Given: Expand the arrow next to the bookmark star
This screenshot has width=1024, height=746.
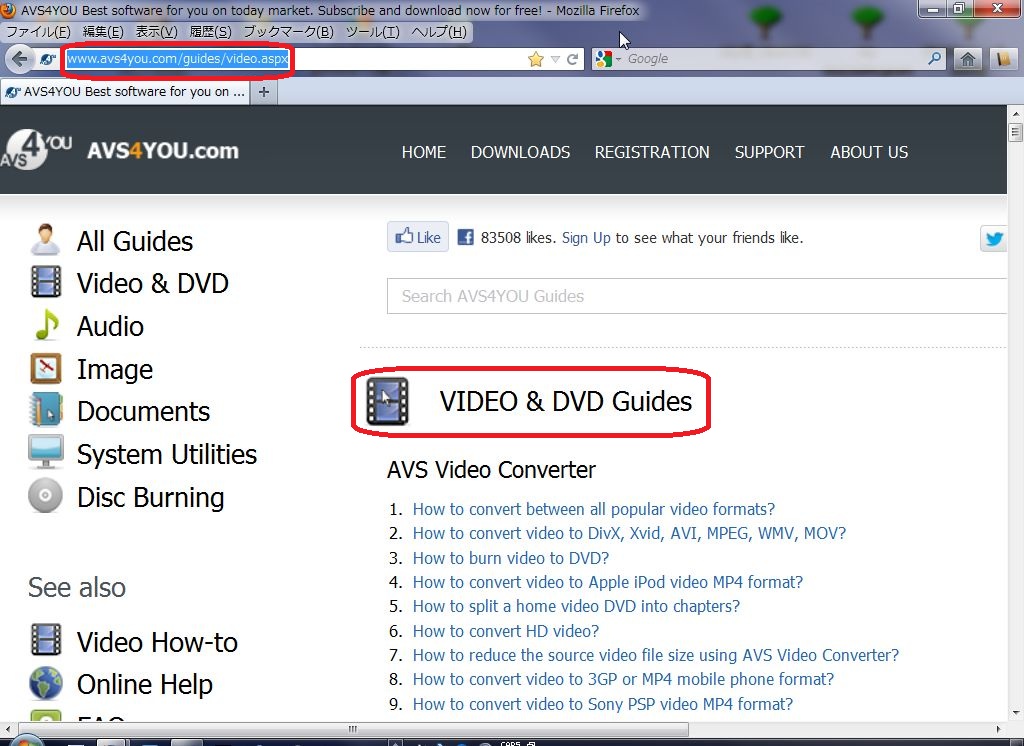Looking at the screenshot, I should (x=553, y=58).
